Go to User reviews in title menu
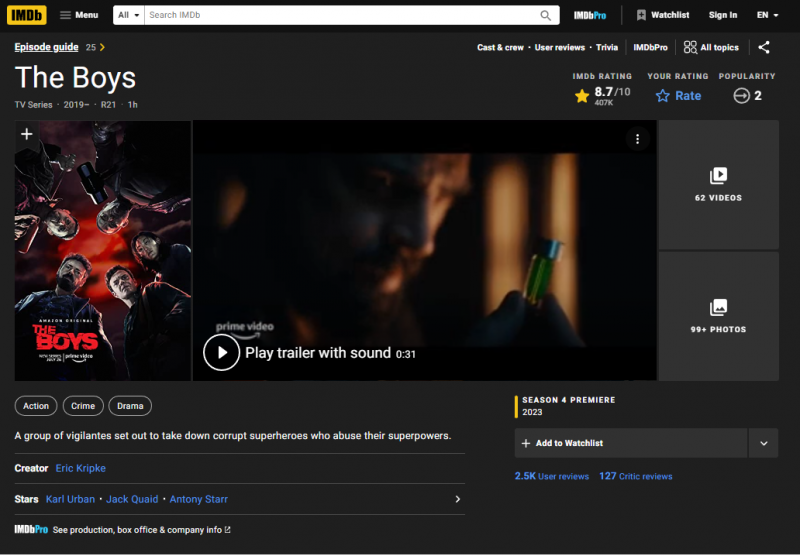Viewport: 800px width, 556px height. (x=560, y=47)
